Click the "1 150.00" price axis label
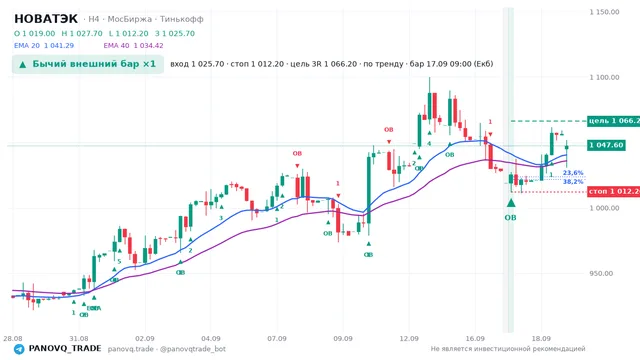The image size is (640, 360). tap(604, 12)
